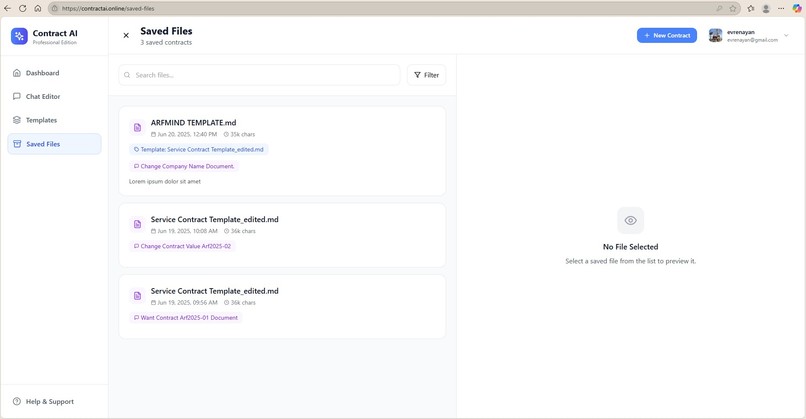Click the browser Home icon

coord(38,8)
